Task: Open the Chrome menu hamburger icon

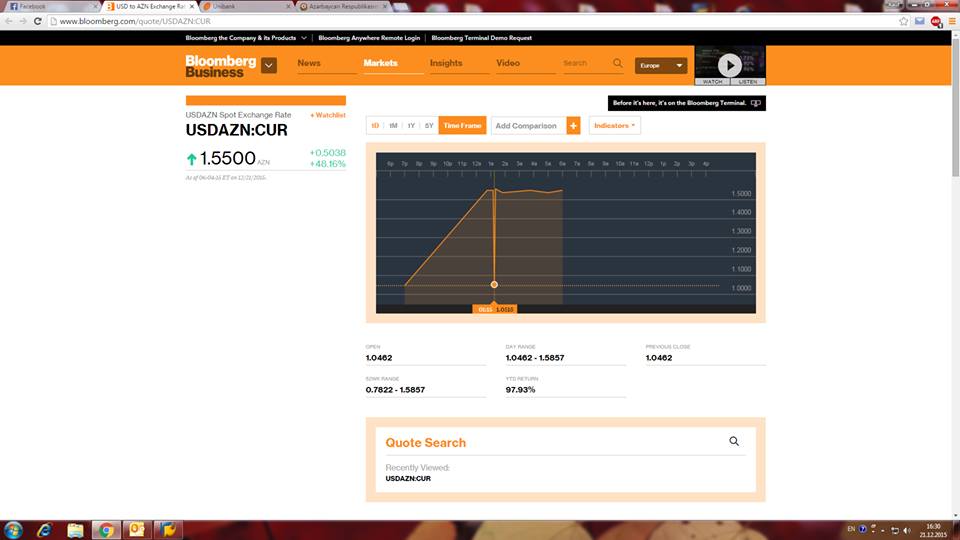Action: 952,21
